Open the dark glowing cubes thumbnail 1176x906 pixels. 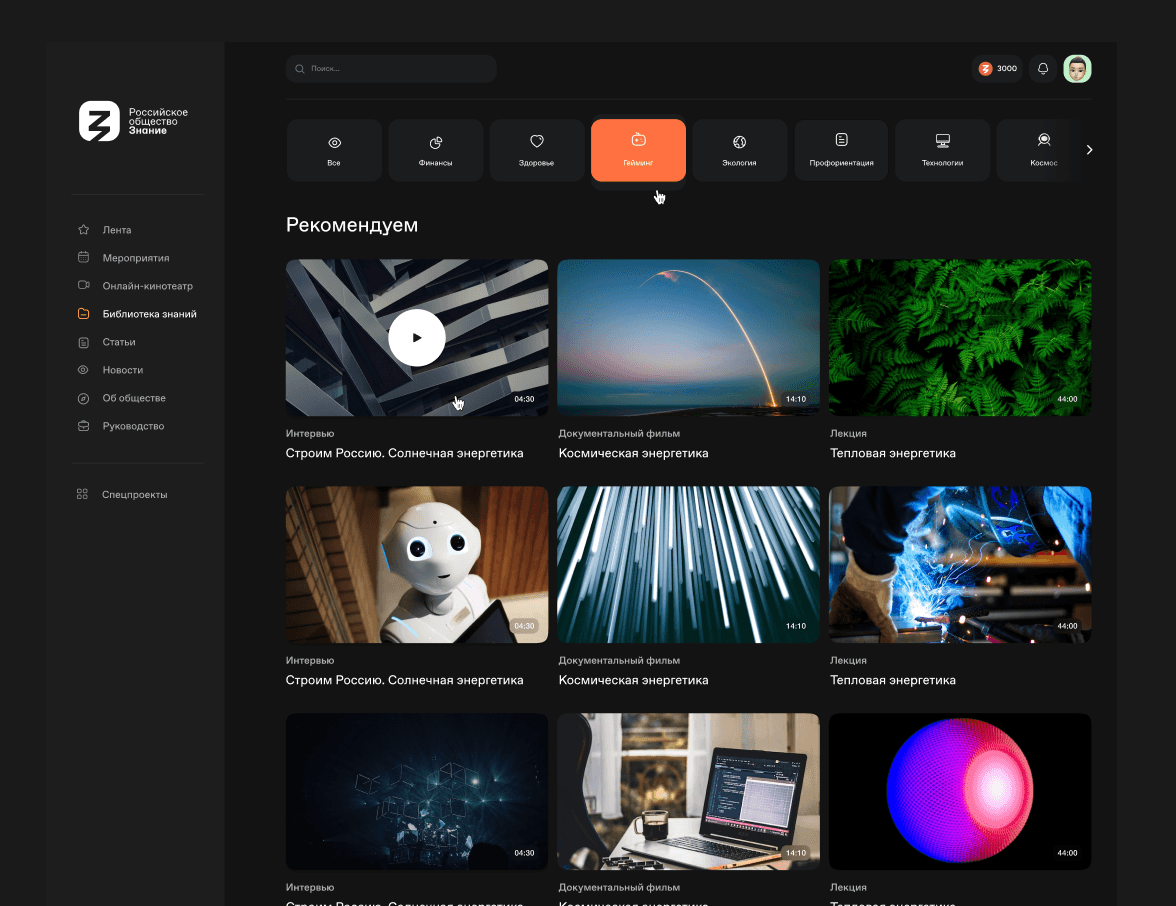pos(417,791)
